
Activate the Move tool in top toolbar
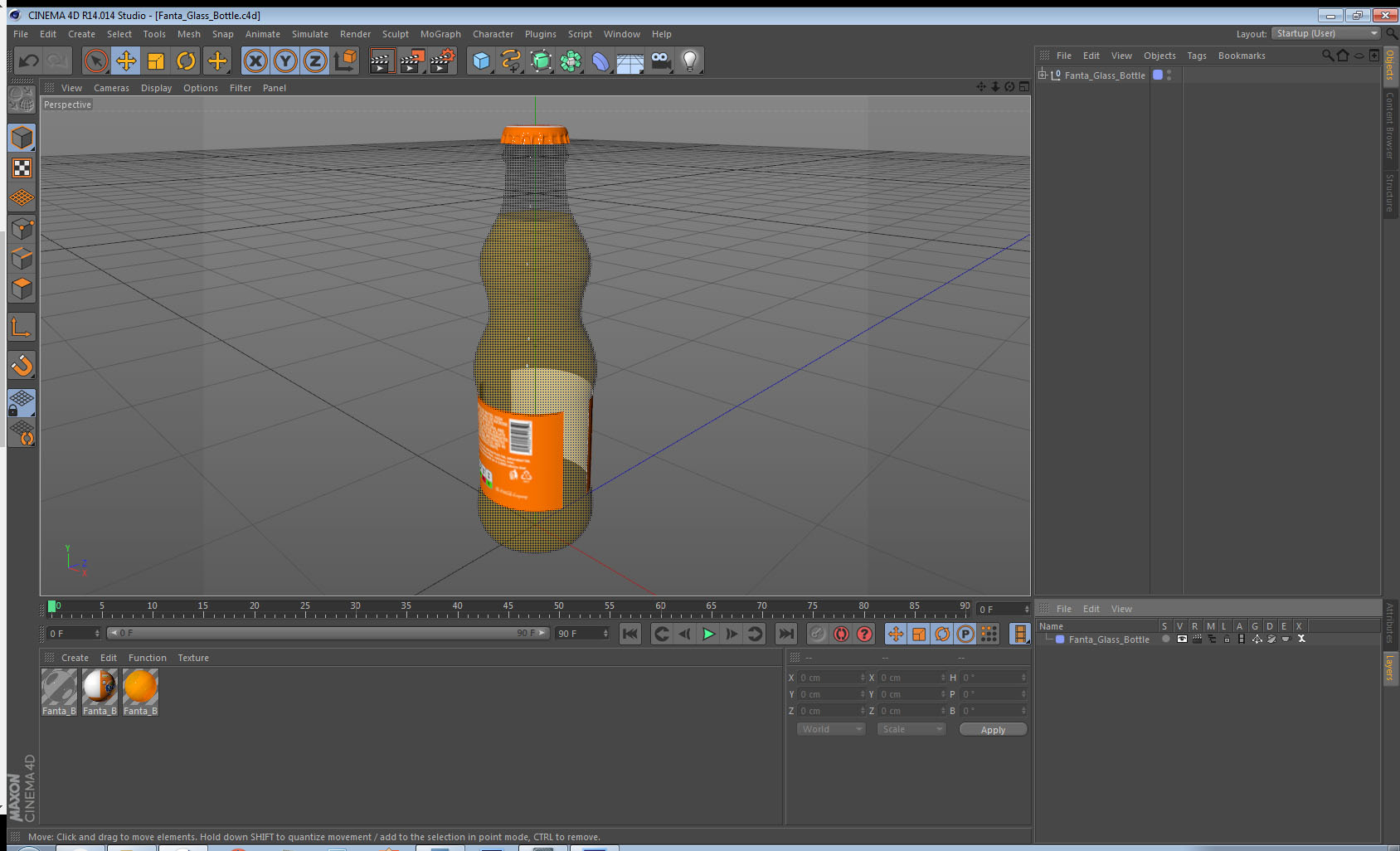coord(126,61)
